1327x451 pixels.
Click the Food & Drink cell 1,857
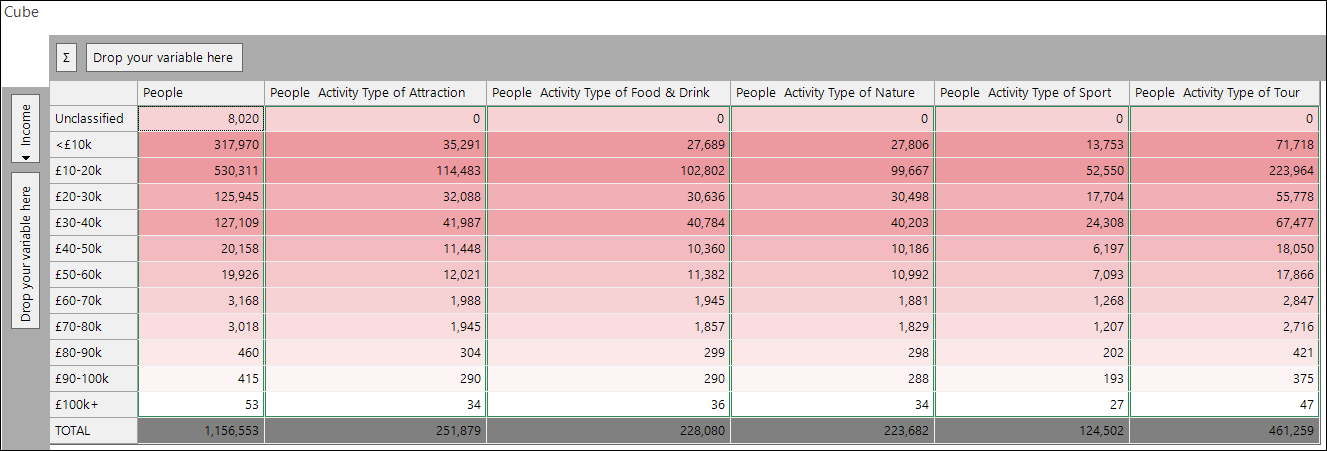click(x=609, y=326)
